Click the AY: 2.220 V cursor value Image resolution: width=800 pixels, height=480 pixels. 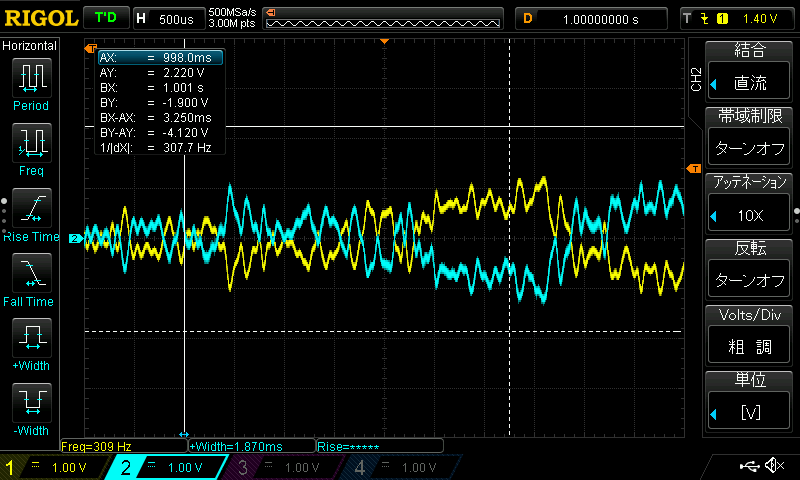click(183, 73)
